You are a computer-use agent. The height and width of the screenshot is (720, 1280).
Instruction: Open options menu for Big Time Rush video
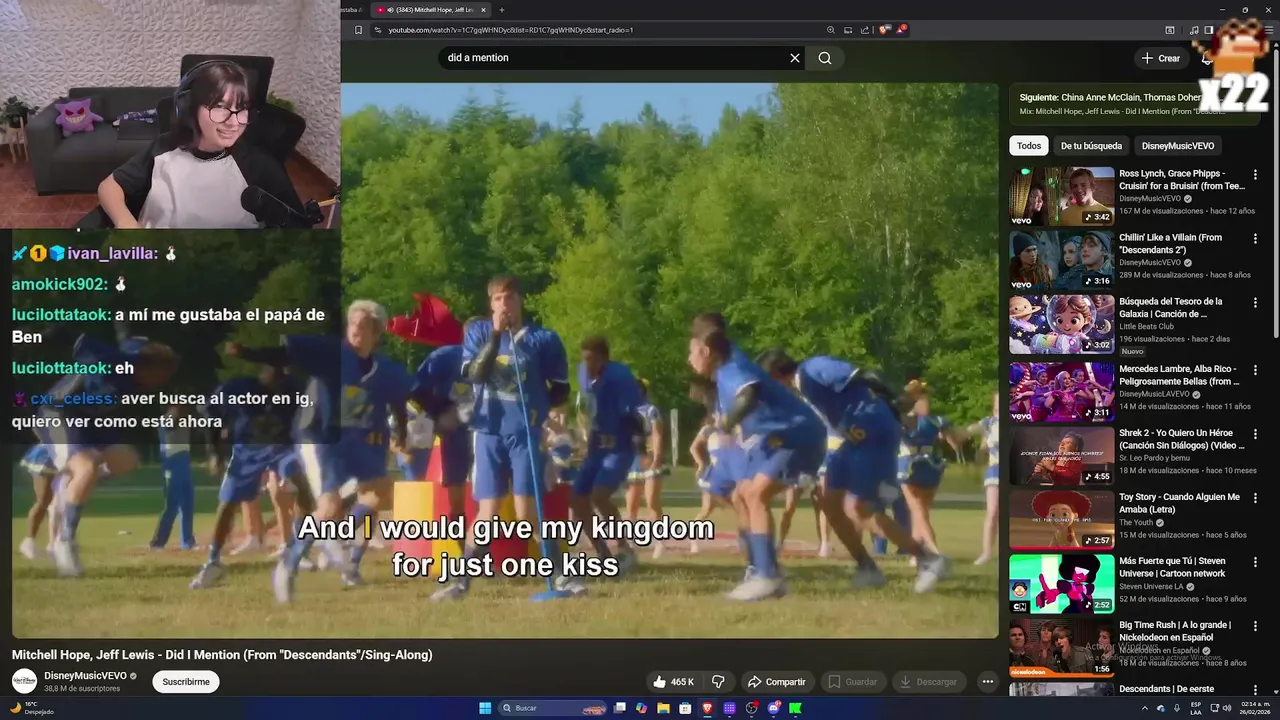point(1255,627)
